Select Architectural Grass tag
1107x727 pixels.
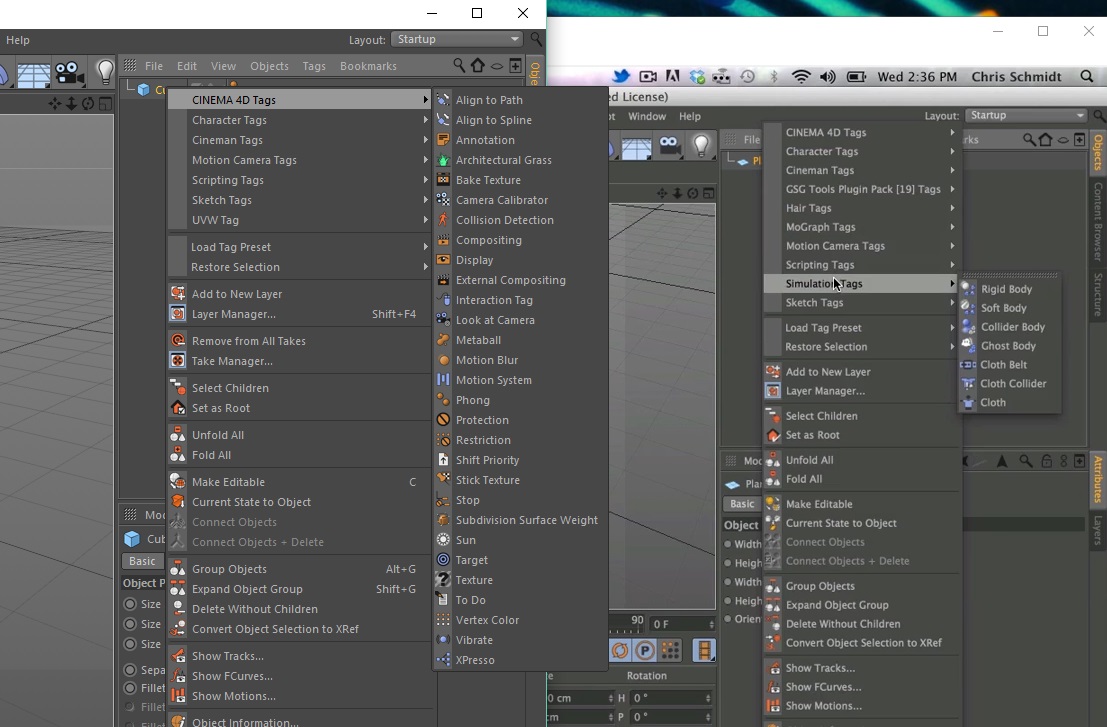coord(520,160)
